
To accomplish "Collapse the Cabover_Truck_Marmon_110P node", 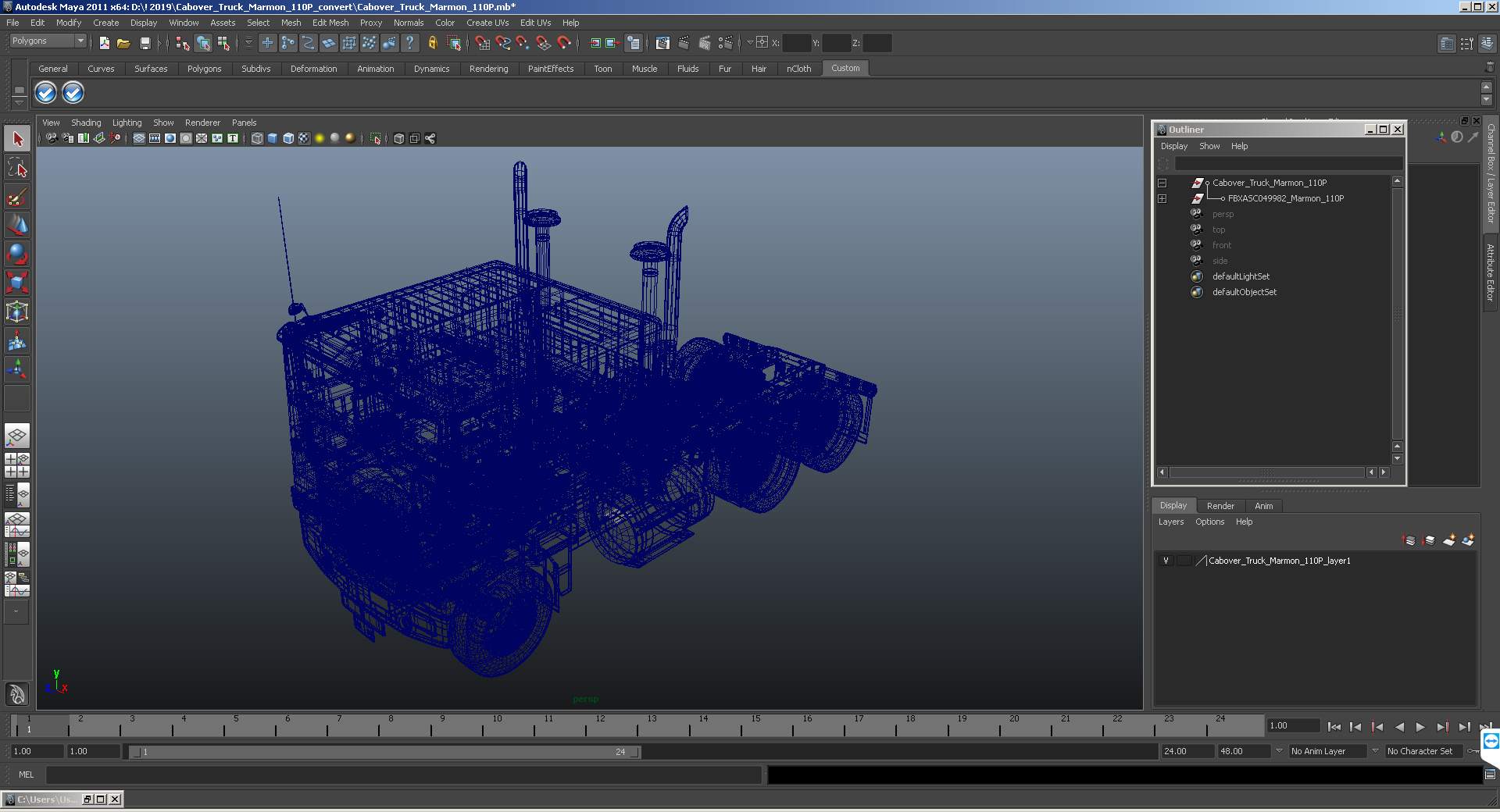I will [x=1162, y=183].
